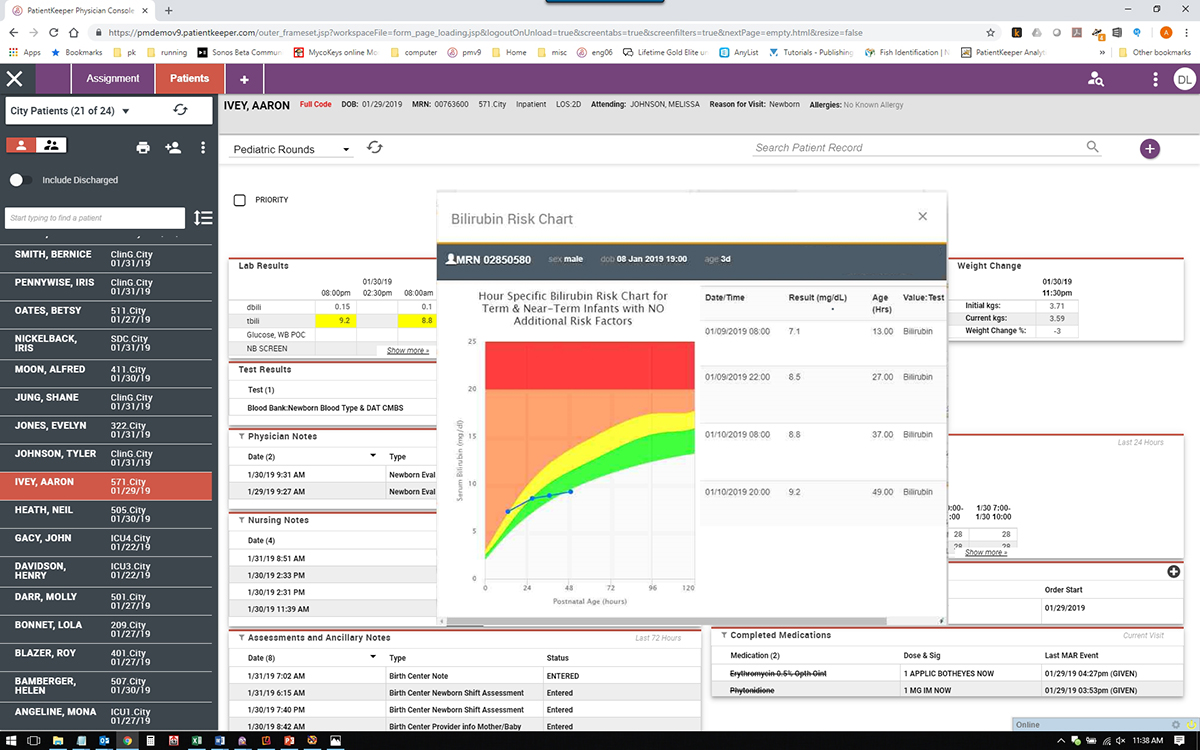This screenshot has width=1200, height=750.
Task: Open Excel from the taskbar
Action: (x=197, y=740)
